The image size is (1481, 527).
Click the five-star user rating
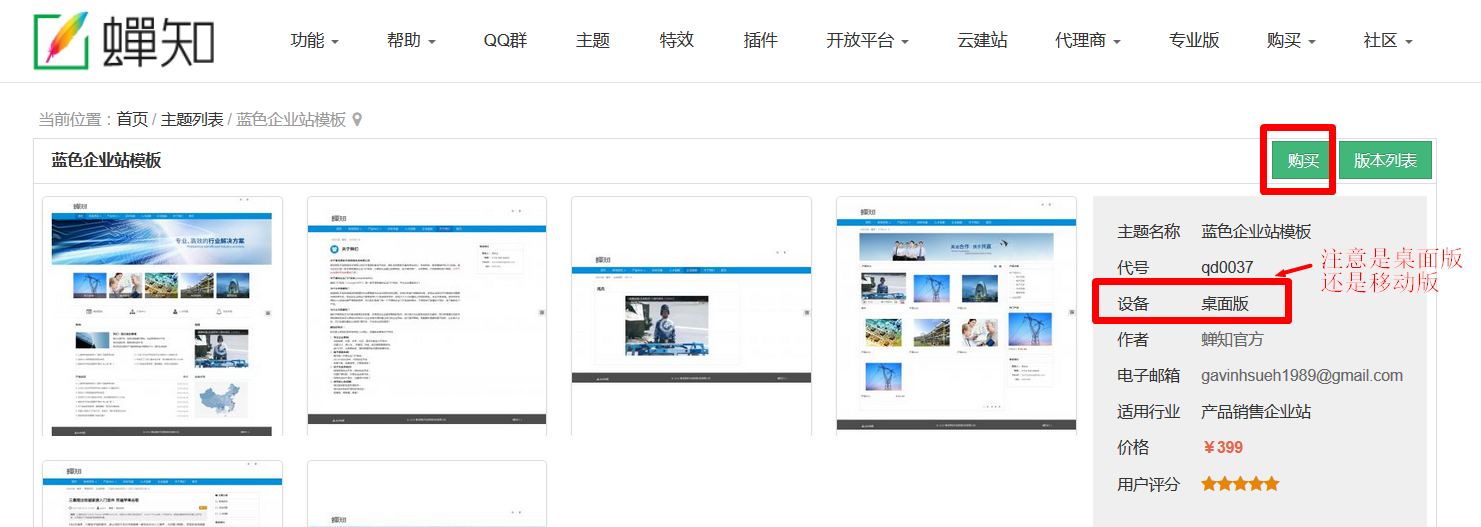point(1240,484)
